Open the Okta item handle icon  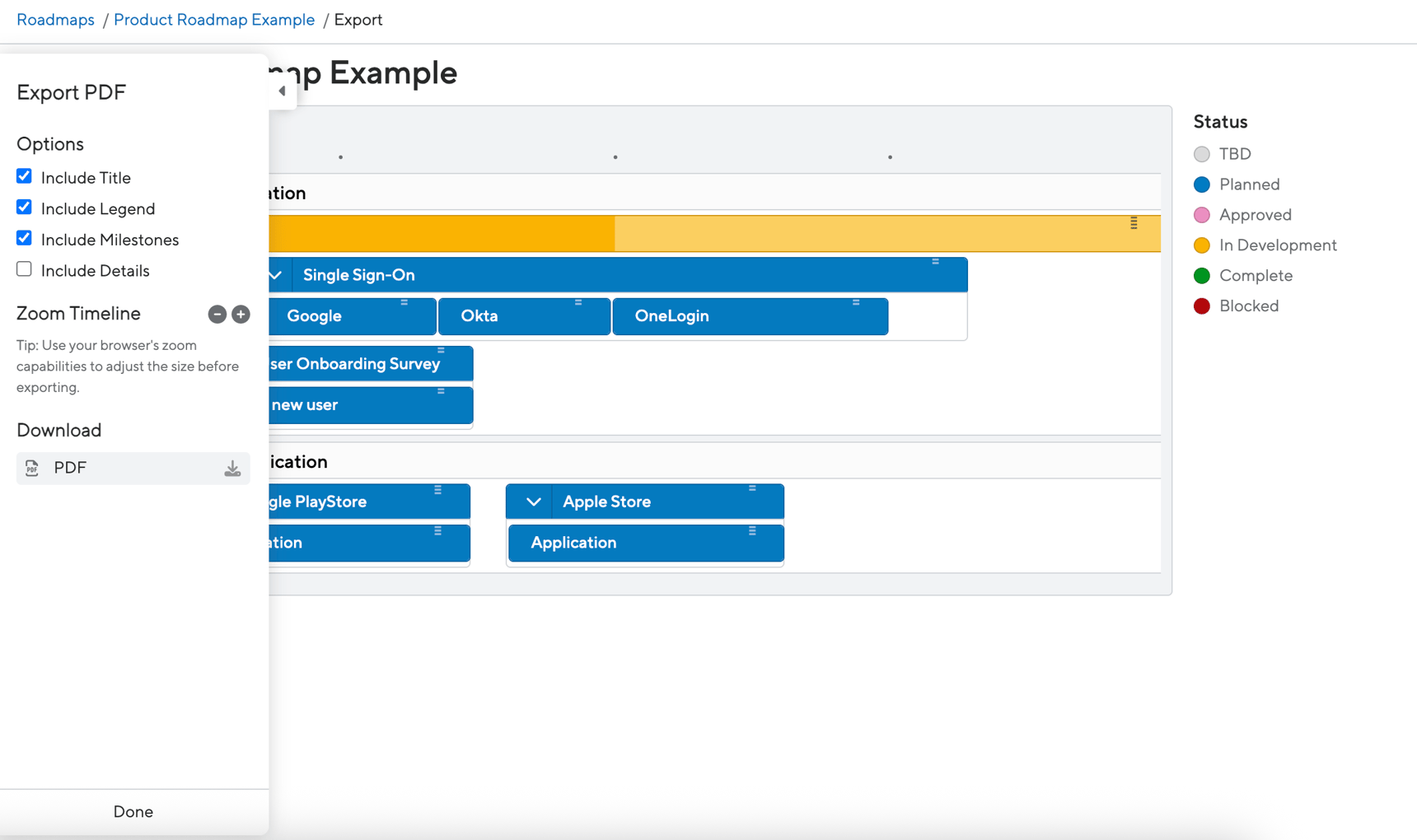(578, 302)
